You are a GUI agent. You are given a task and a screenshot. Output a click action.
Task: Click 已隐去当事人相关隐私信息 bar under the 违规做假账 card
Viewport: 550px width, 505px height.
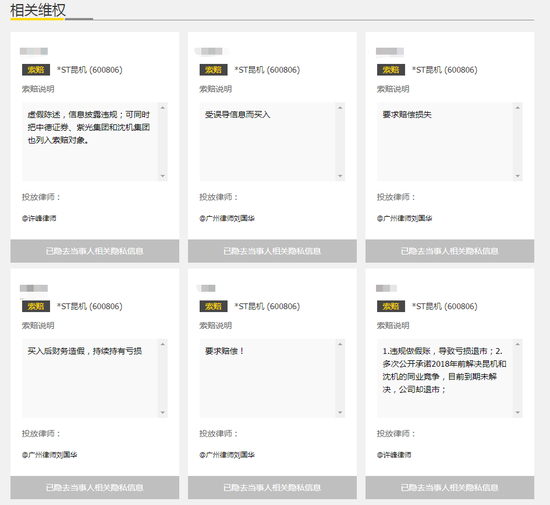(x=450, y=487)
